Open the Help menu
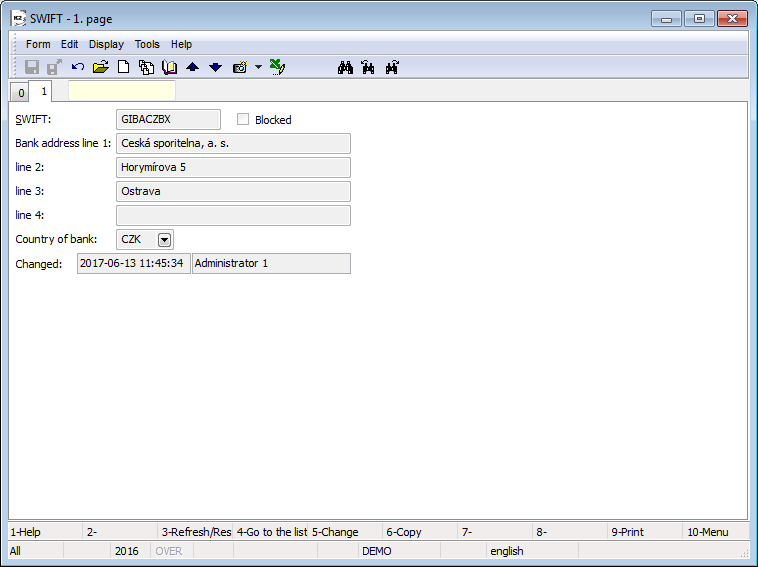The height and width of the screenshot is (567, 758). tap(181, 44)
